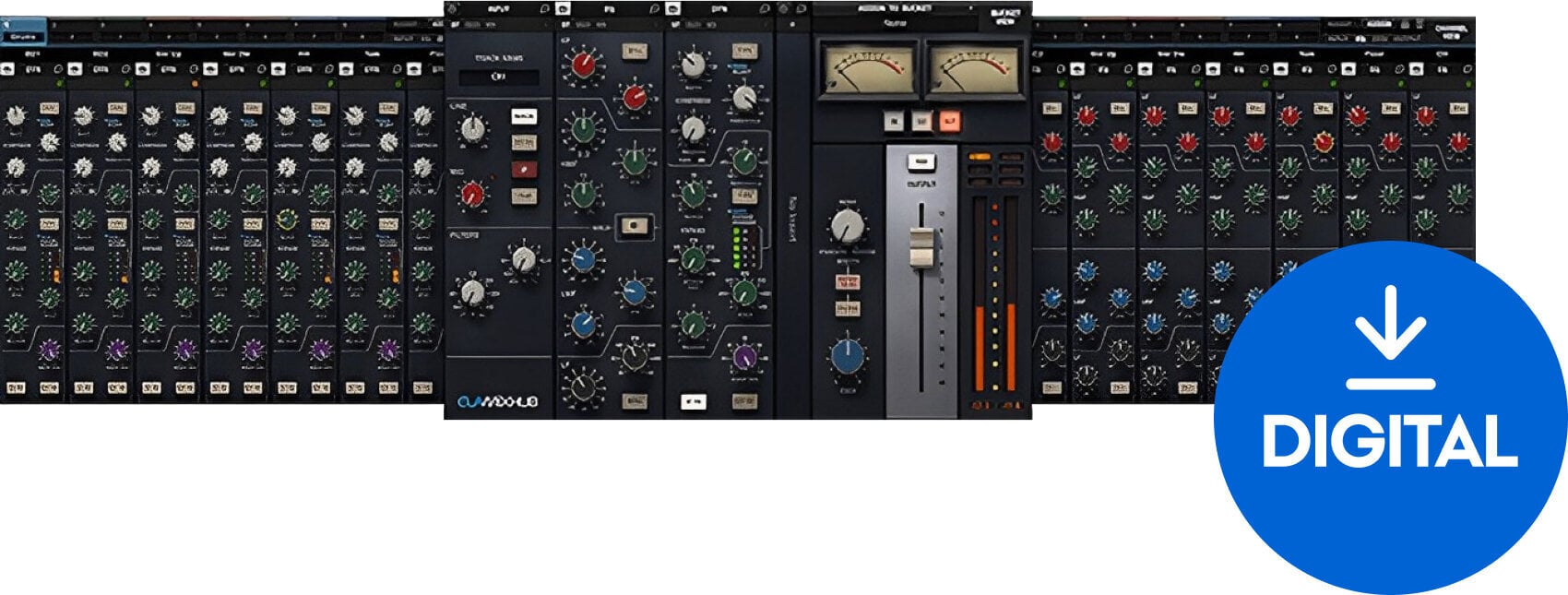
Task: Toggle the white button at bottom of dynamics section
Action: pos(694,401)
